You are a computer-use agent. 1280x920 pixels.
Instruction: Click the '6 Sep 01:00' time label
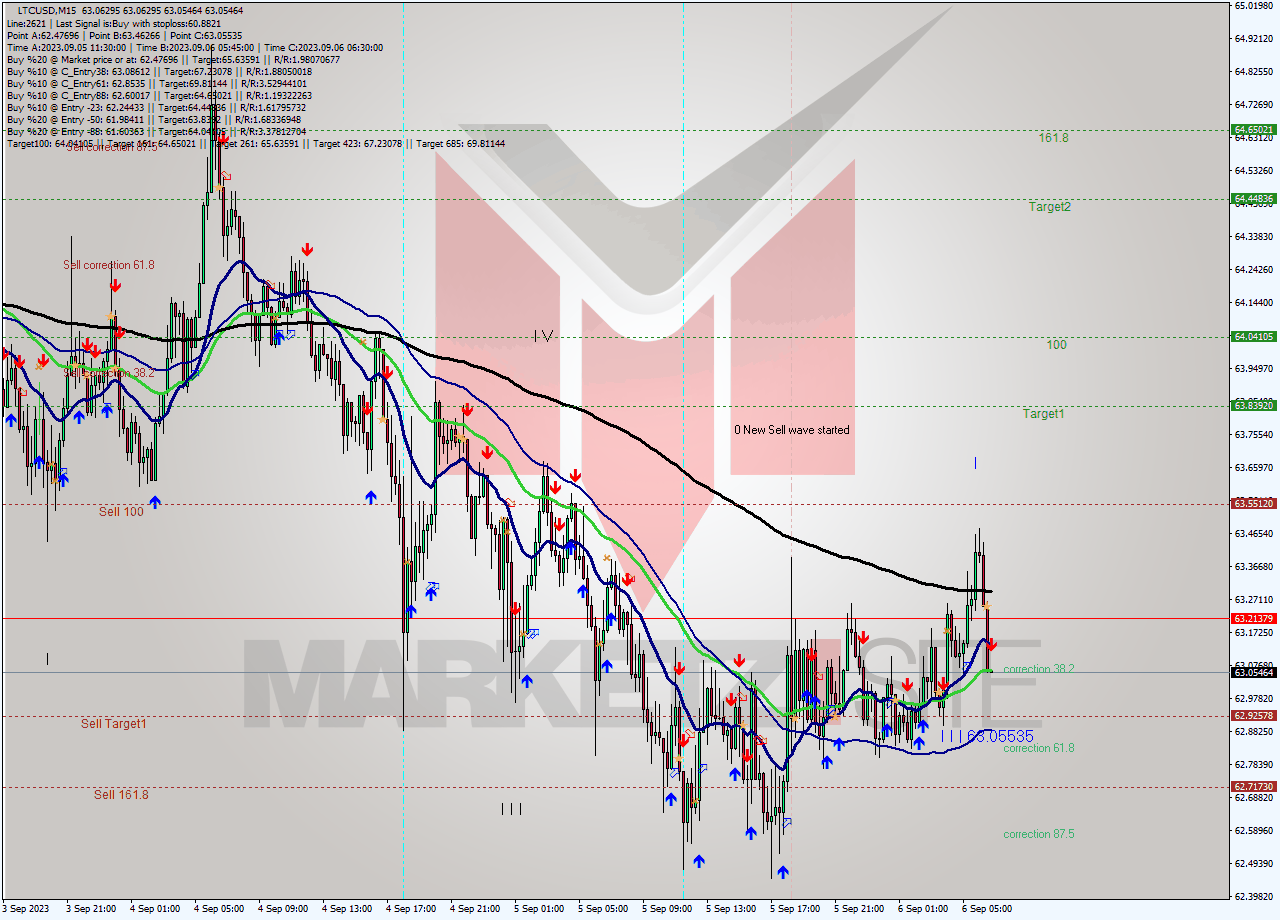click(x=922, y=909)
